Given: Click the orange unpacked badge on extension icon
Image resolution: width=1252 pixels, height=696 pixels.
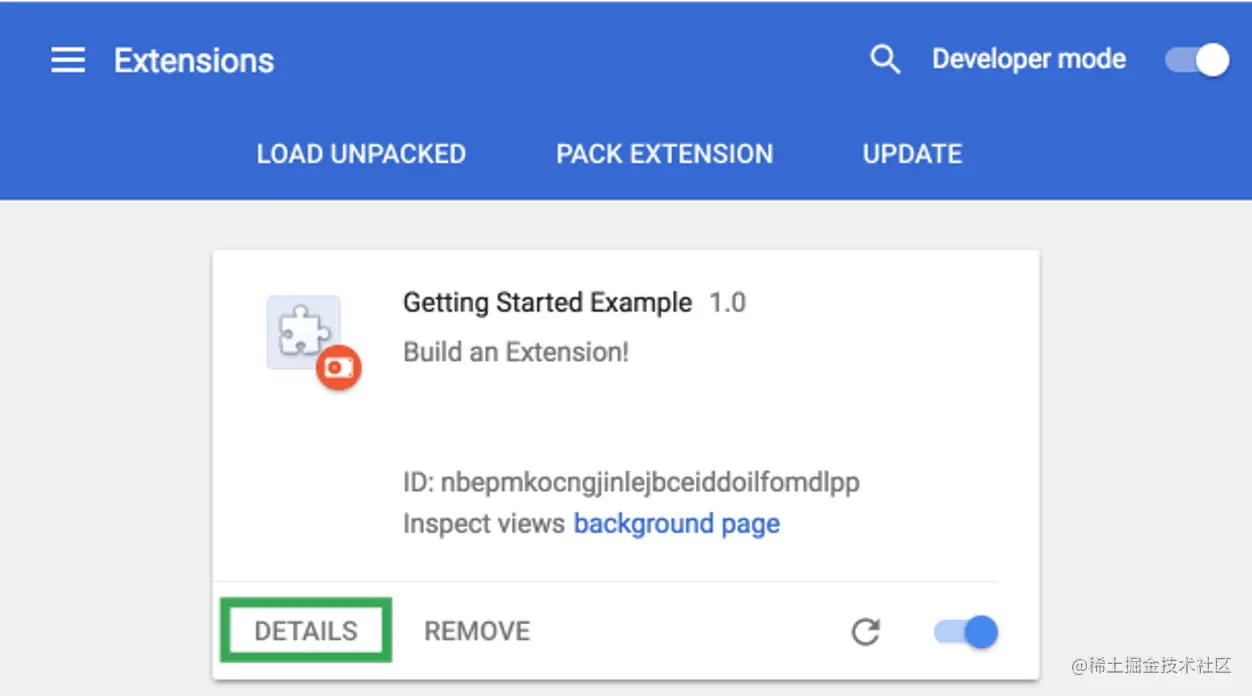Looking at the screenshot, I should click(339, 368).
